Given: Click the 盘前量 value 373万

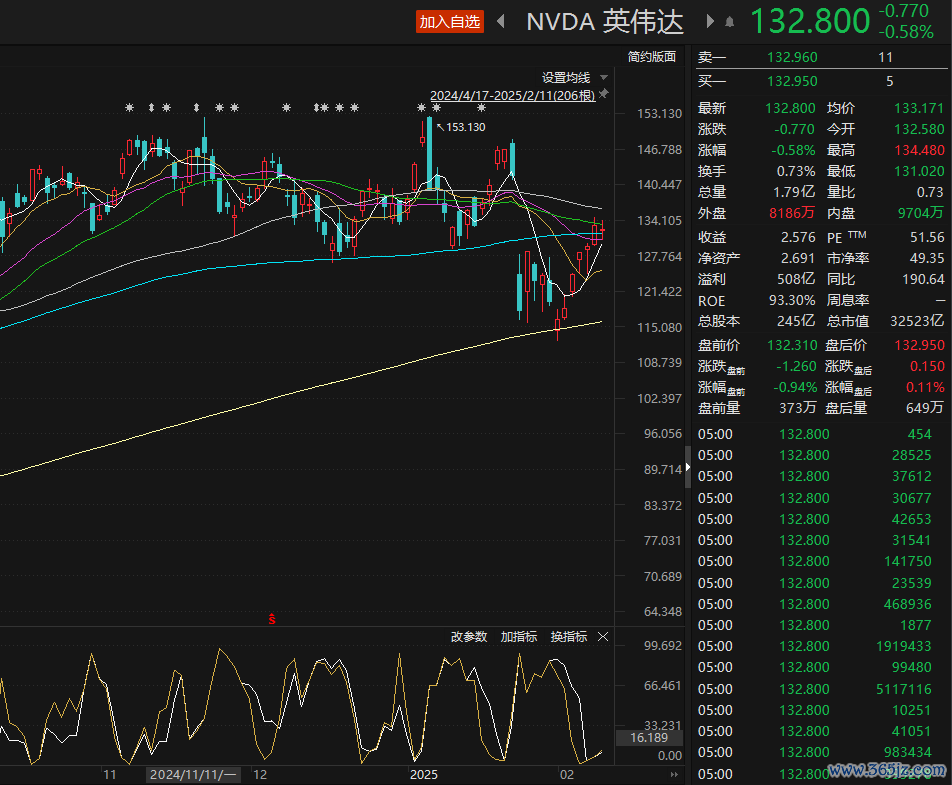Looking at the screenshot, I should 798,407.
